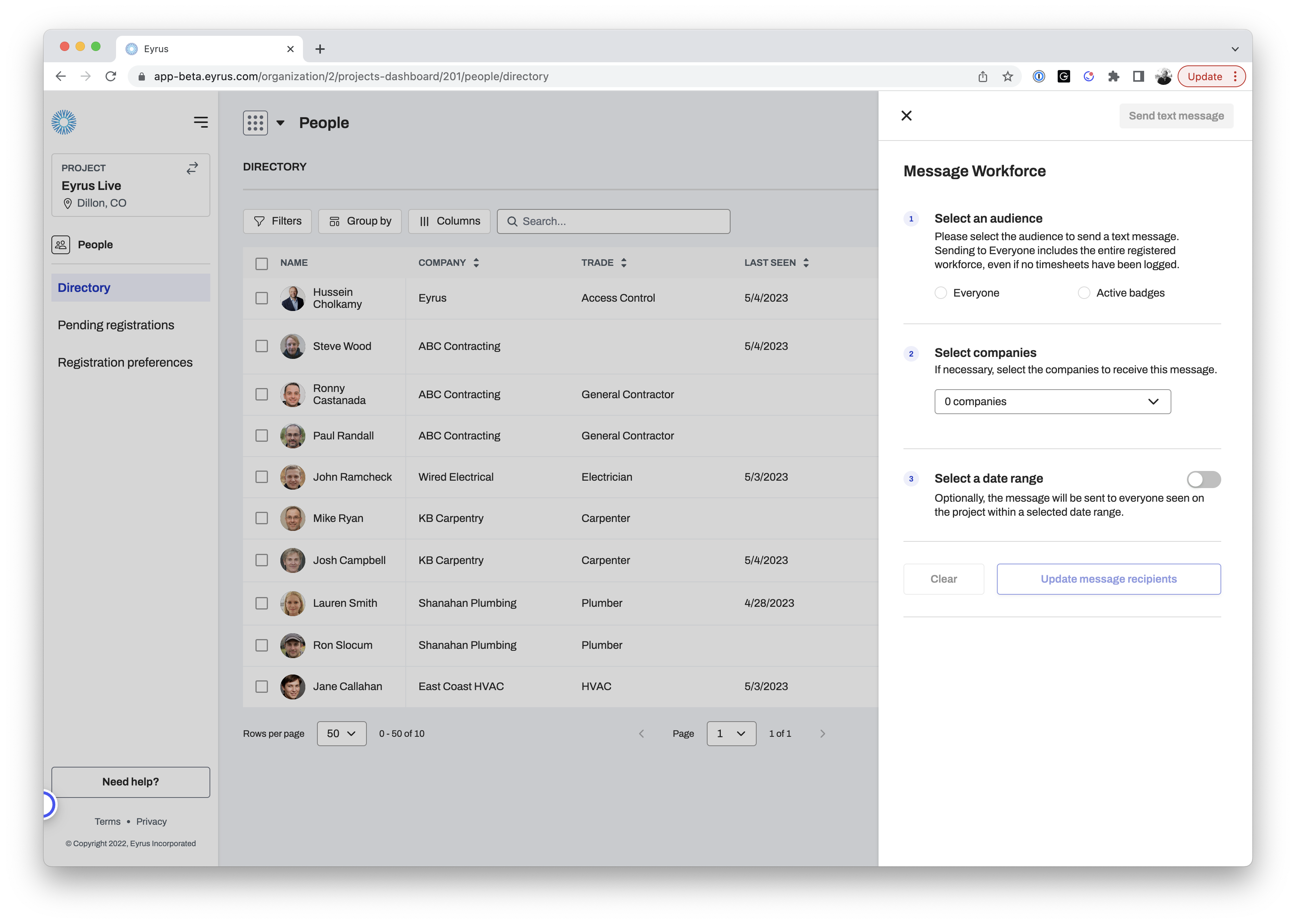
Task: Focus the directory Search field
Action: pyautogui.click(x=613, y=221)
